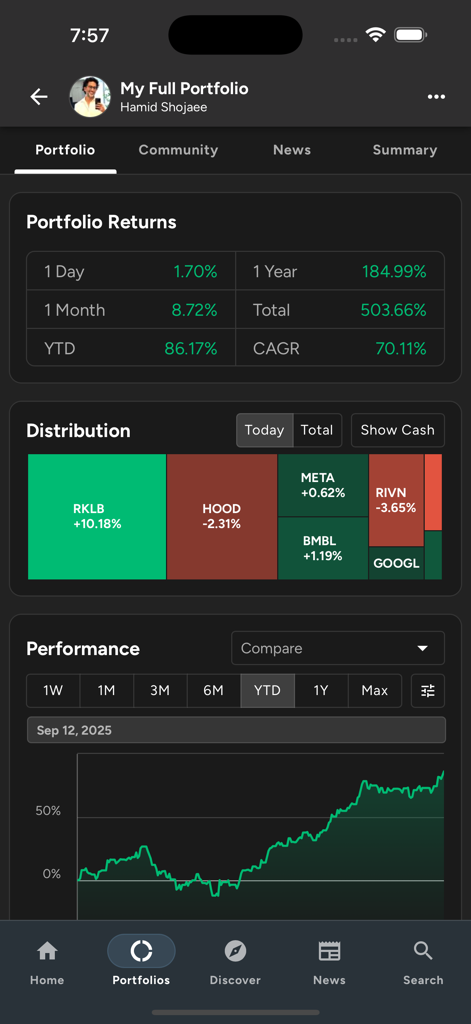Image resolution: width=471 pixels, height=1024 pixels.
Task: Tap the 1 Month 8.72% return cell
Action: point(131,310)
